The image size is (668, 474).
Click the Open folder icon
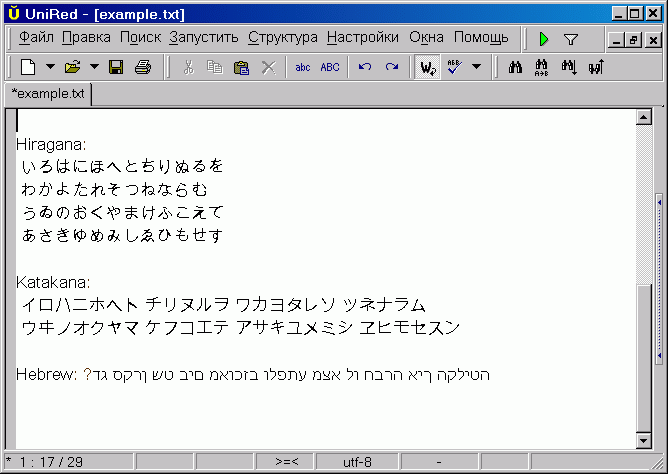[x=72, y=68]
